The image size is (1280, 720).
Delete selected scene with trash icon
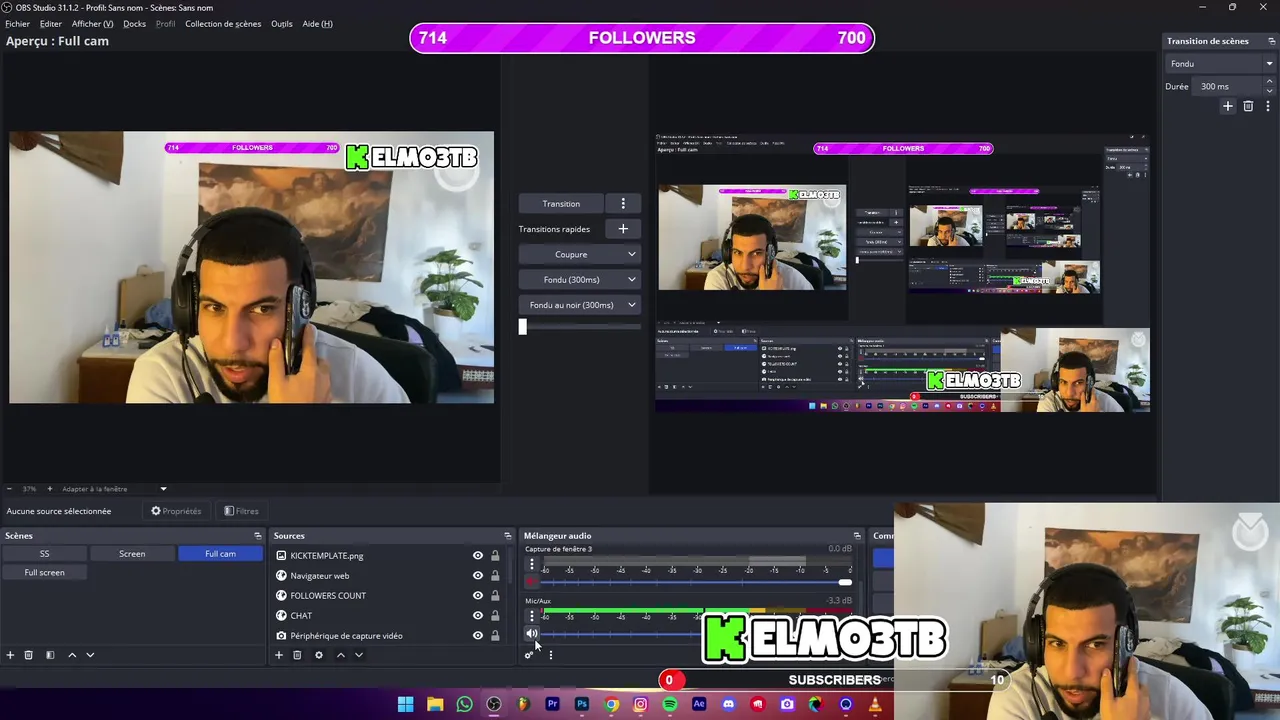(29, 655)
